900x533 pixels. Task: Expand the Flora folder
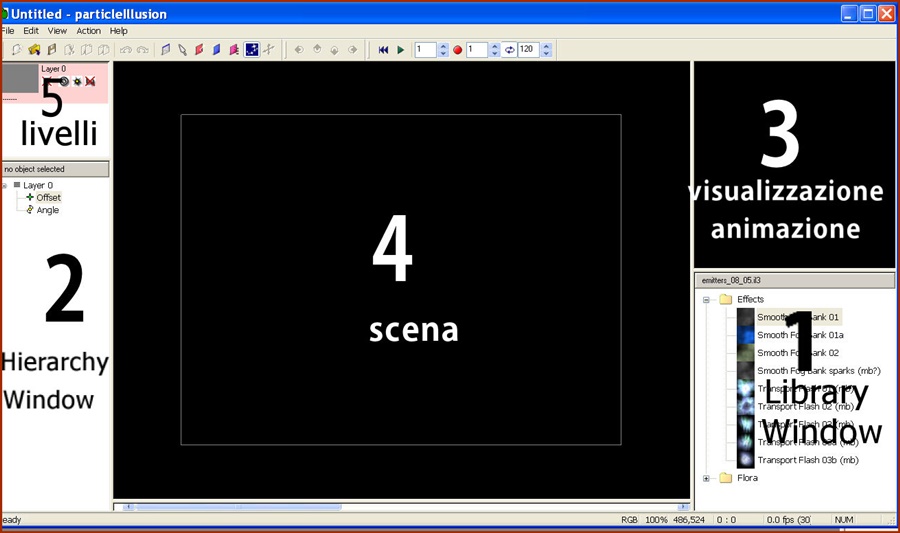pos(706,478)
